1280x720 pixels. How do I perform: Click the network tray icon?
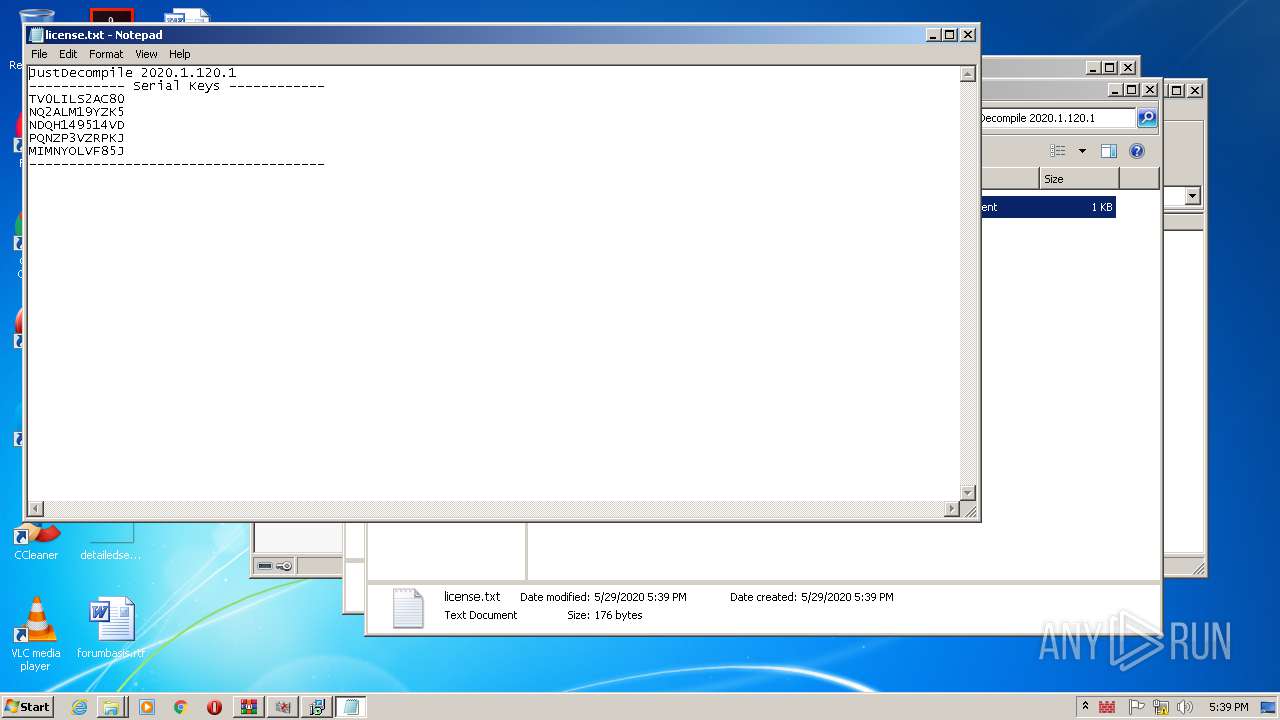[1161, 707]
